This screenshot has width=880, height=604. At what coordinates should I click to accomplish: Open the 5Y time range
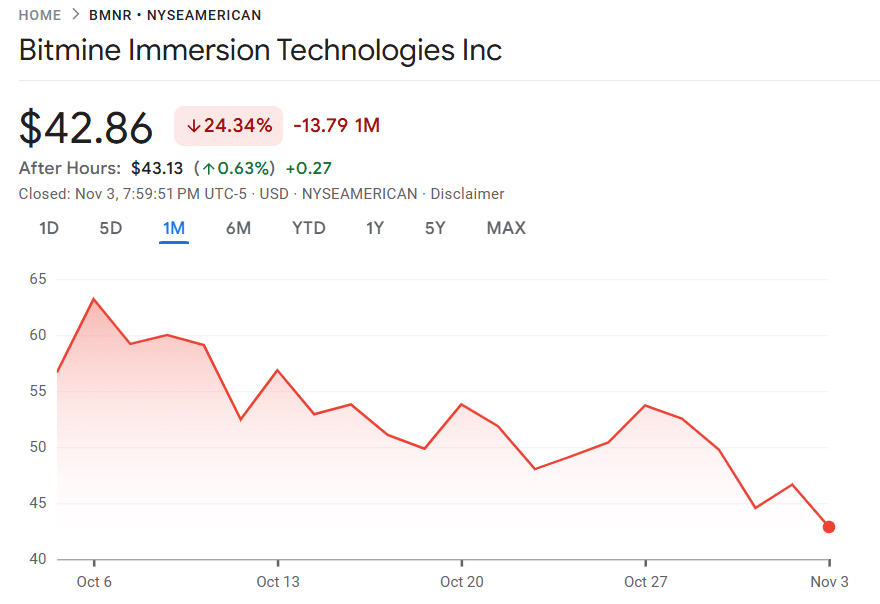tap(435, 228)
